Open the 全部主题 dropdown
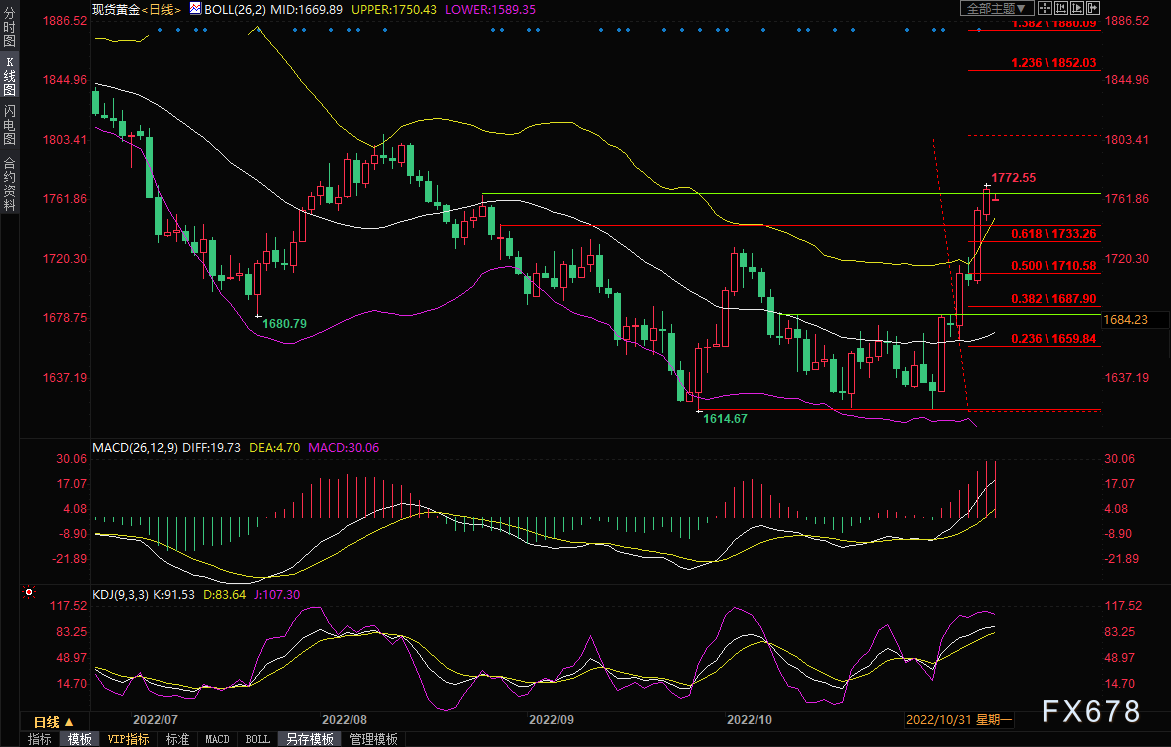Screen dimensions: 1171x747 click(x=997, y=8)
